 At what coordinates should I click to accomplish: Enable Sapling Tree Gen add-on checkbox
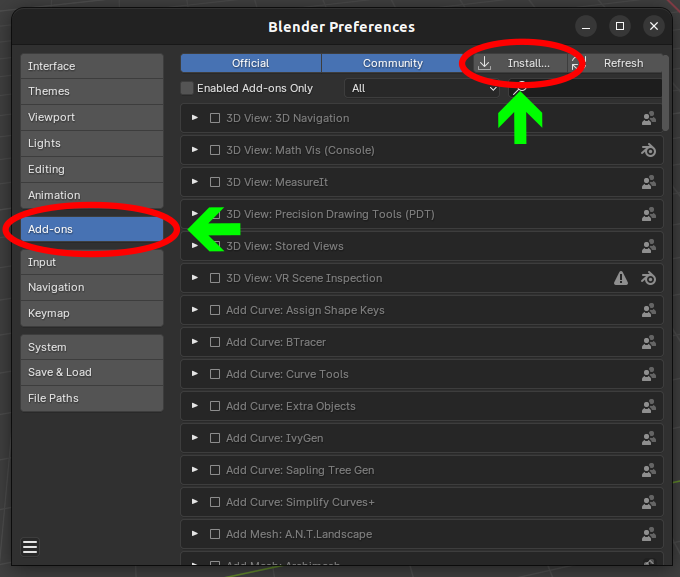coord(215,470)
